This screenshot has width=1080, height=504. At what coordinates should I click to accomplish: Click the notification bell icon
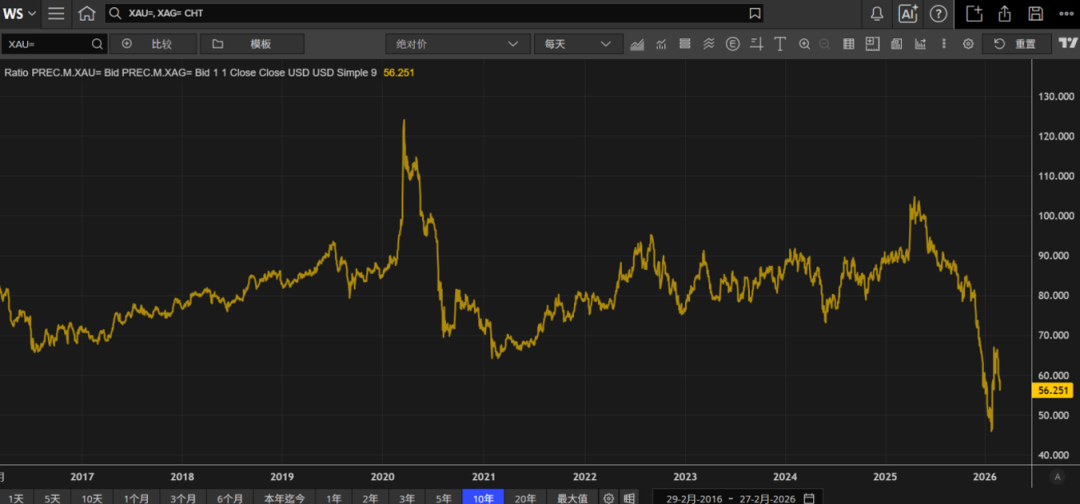pos(877,14)
